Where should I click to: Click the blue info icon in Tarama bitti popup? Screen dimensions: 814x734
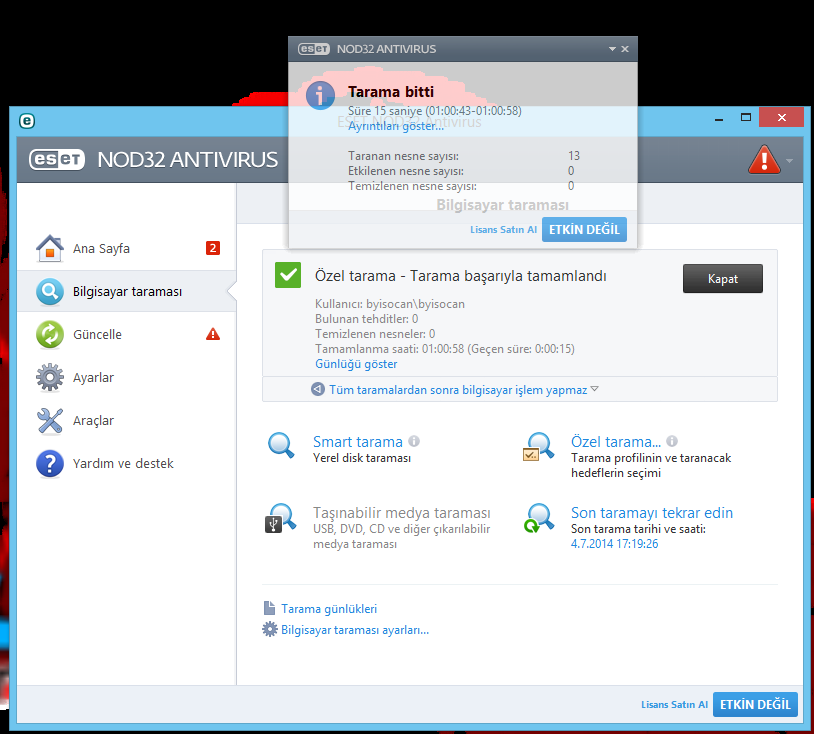320,96
